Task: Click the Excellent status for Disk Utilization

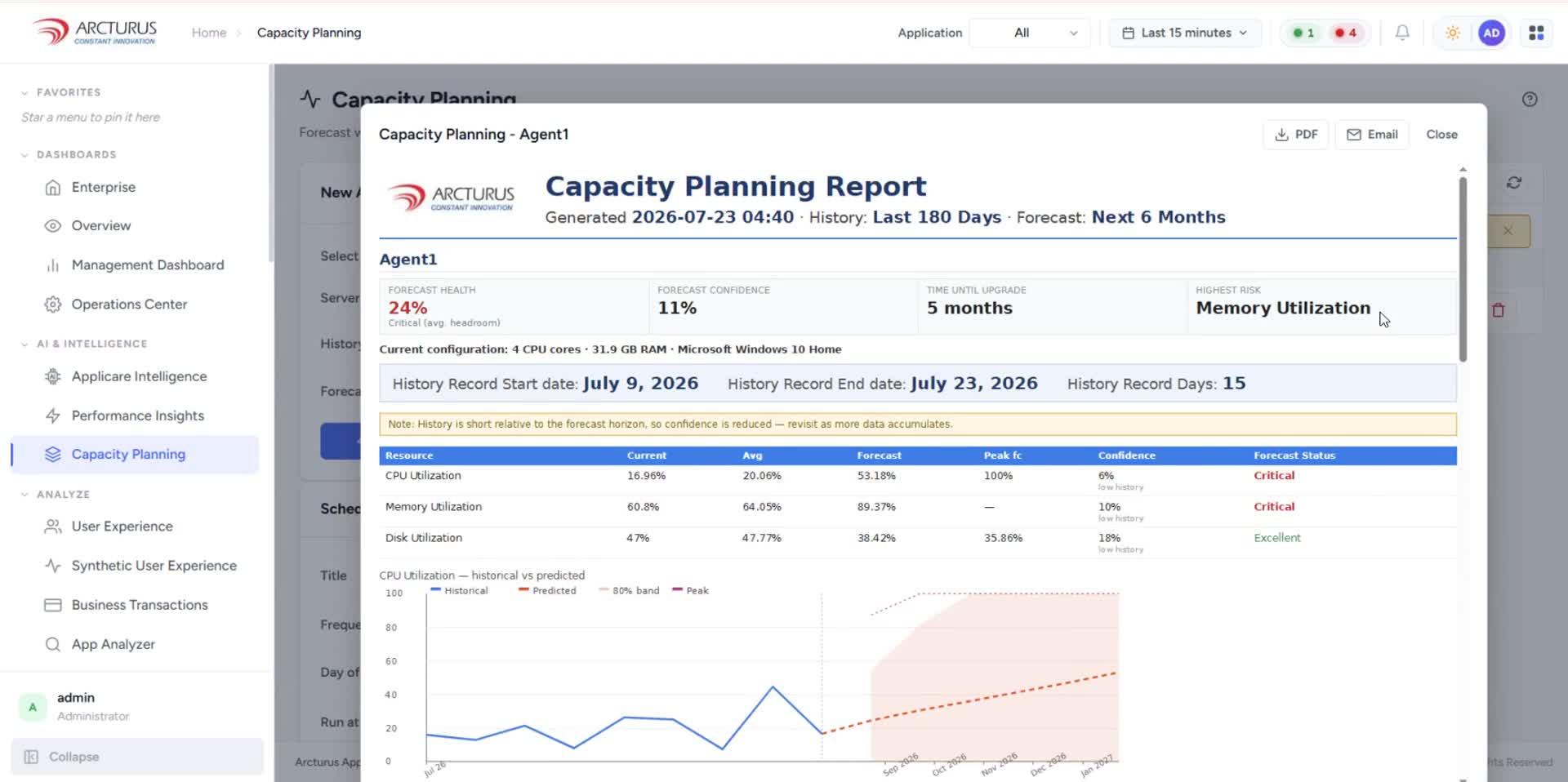Action: tap(1277, 538)
